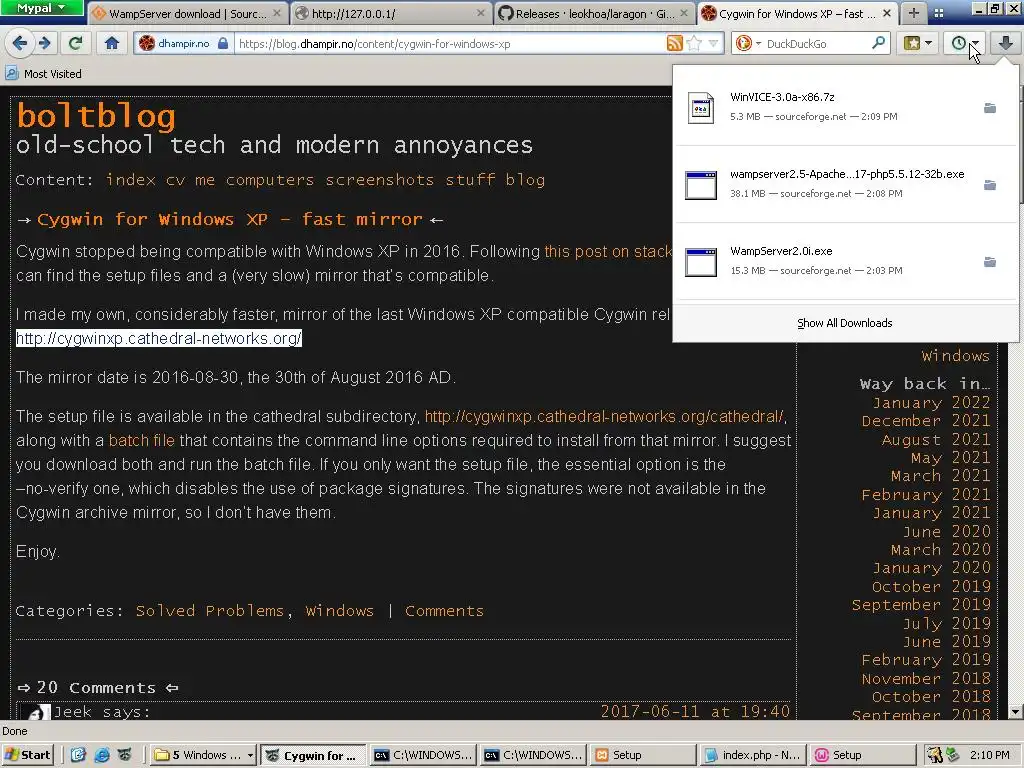This screenshot has width=1024, height=768.
Task: Click the search magnifier icon
Action: coord(878,44)
